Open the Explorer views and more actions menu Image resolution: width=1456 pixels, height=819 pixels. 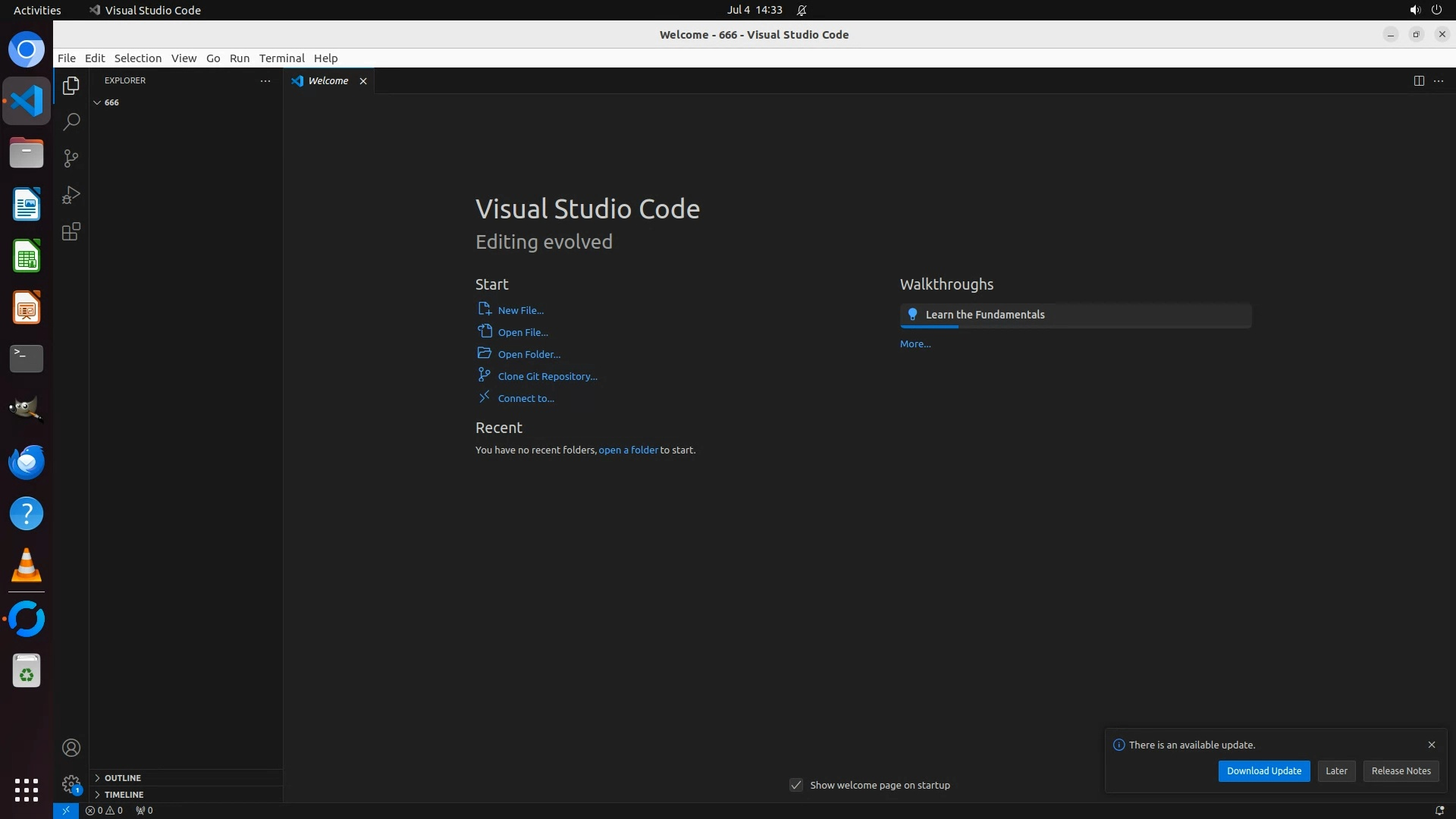pos(265,80)
